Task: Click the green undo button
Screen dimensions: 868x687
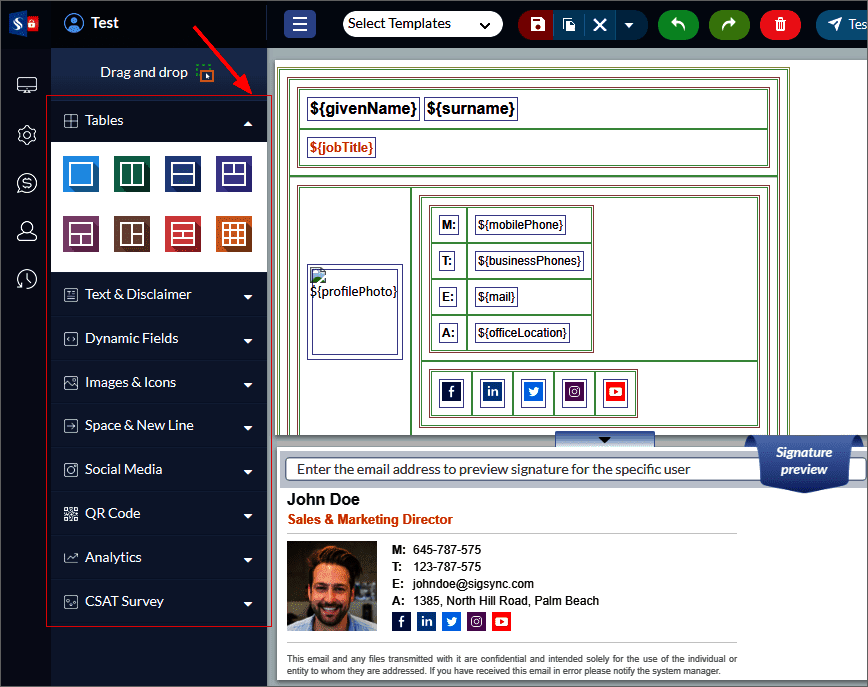Action: point(678,25)
